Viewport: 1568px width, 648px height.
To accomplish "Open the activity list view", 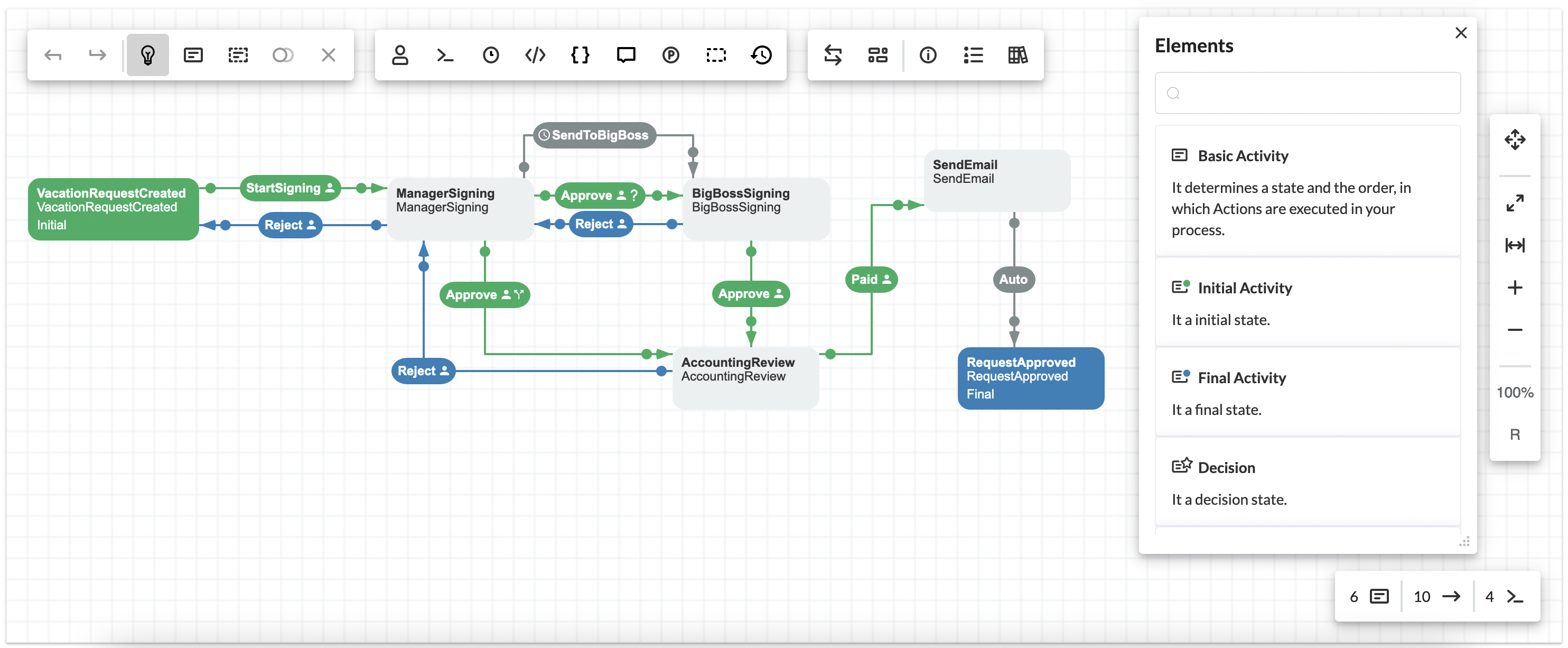I will [x=973, y=55].
